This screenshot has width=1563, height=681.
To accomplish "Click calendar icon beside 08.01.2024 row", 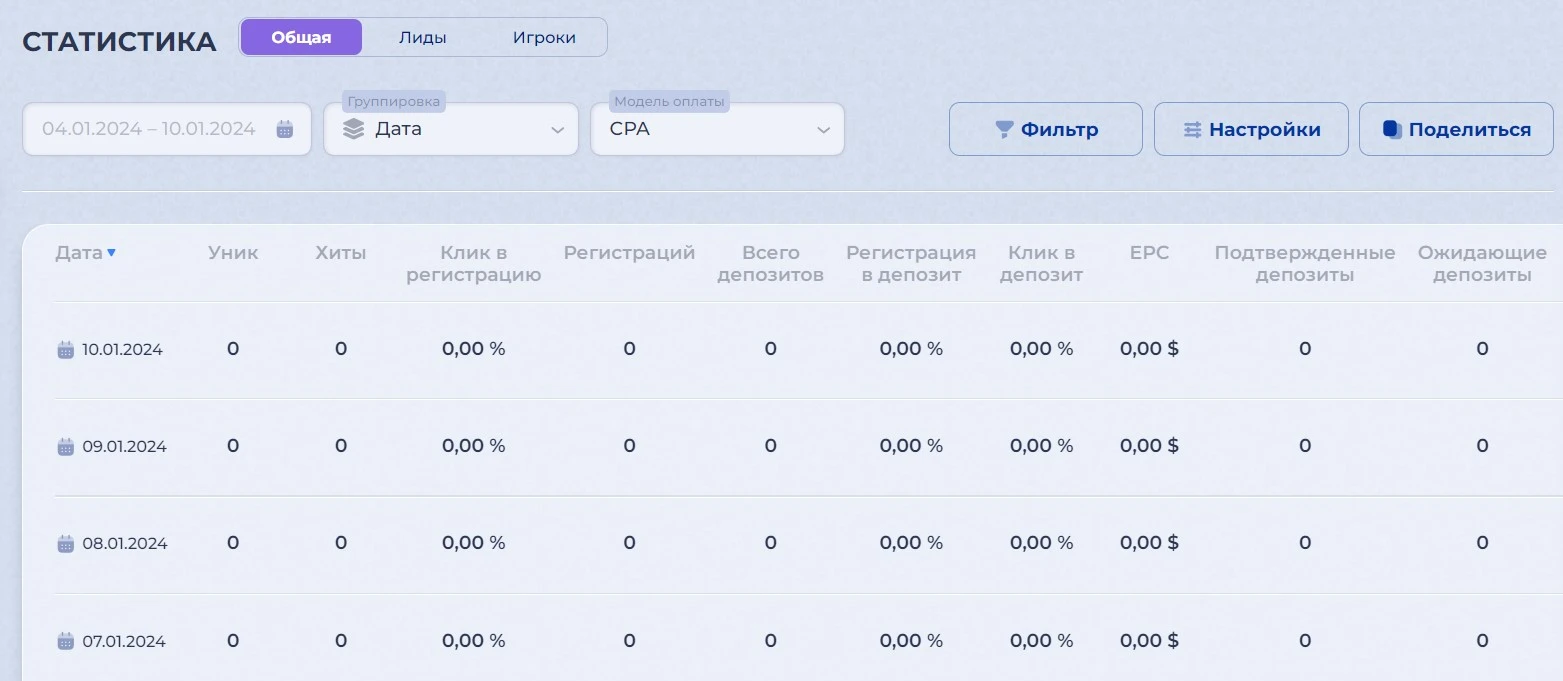I will pos(66,544).
